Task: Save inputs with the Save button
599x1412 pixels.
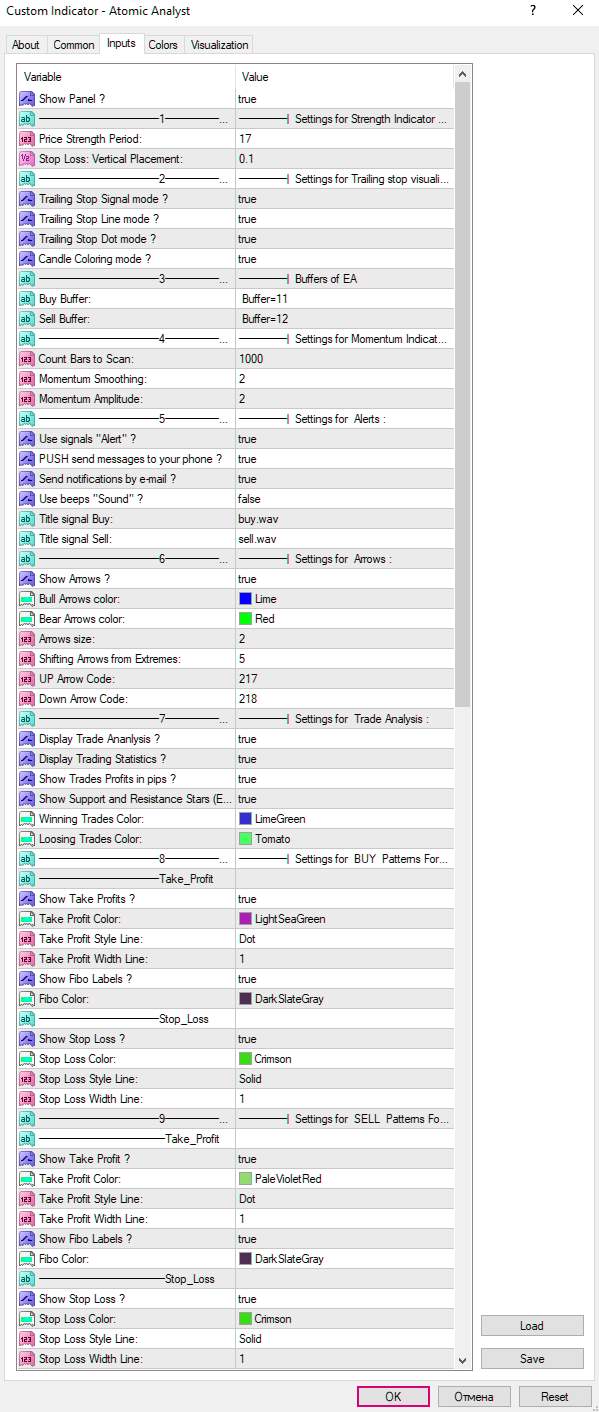Action: point(532,1359)
